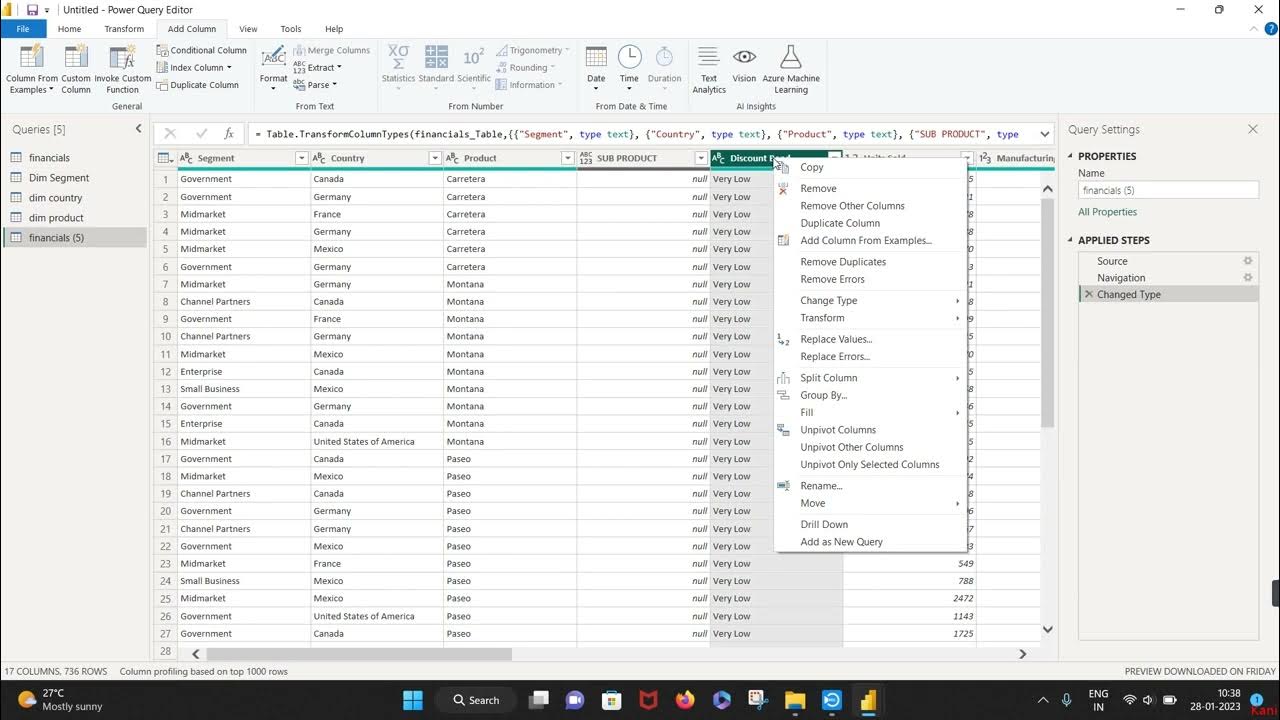Click the table corner menu icon

click(x=165, y=158)
